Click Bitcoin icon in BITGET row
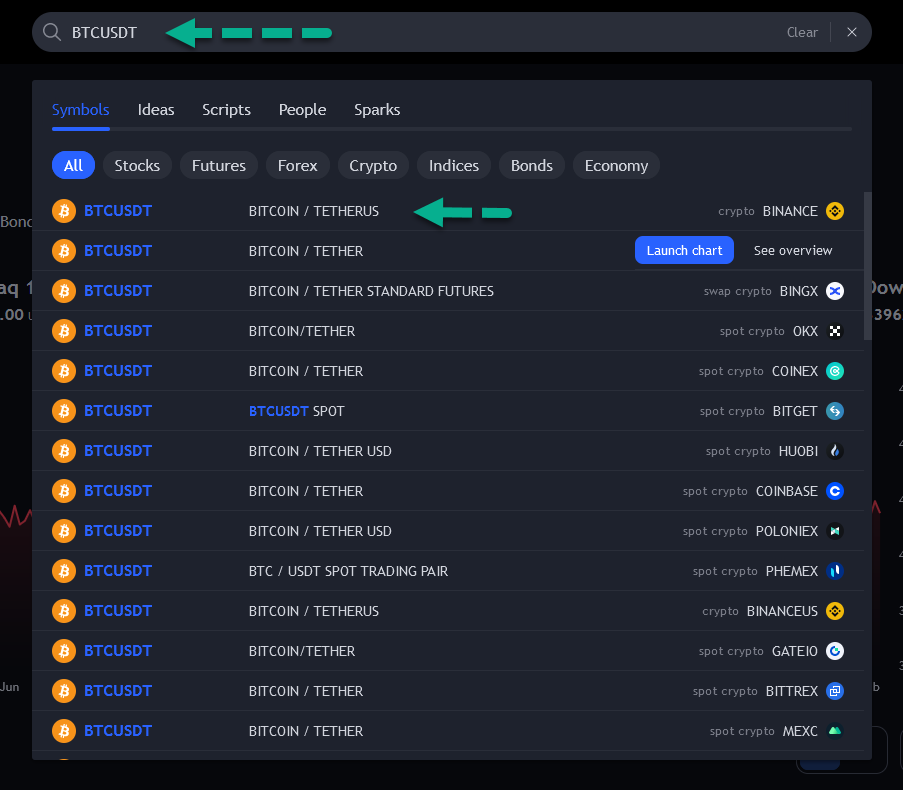The width and height of the screenshot is (903, 790). 64,411
